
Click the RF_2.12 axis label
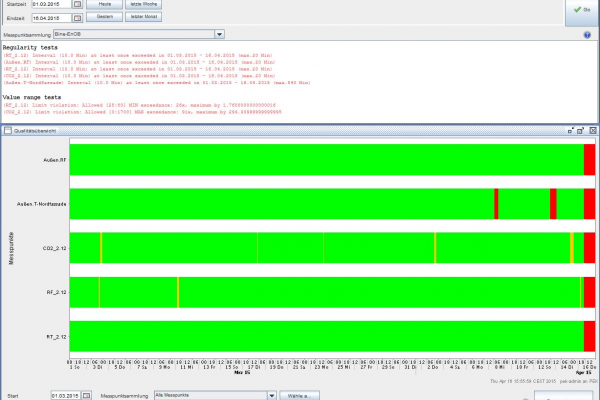pyautogui.click(x=56, y=292)
